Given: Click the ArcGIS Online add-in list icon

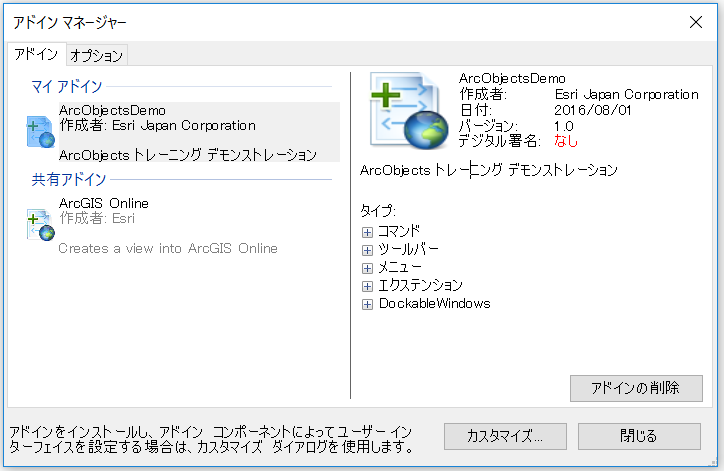Looking at the screenshot, I should 41,225.
